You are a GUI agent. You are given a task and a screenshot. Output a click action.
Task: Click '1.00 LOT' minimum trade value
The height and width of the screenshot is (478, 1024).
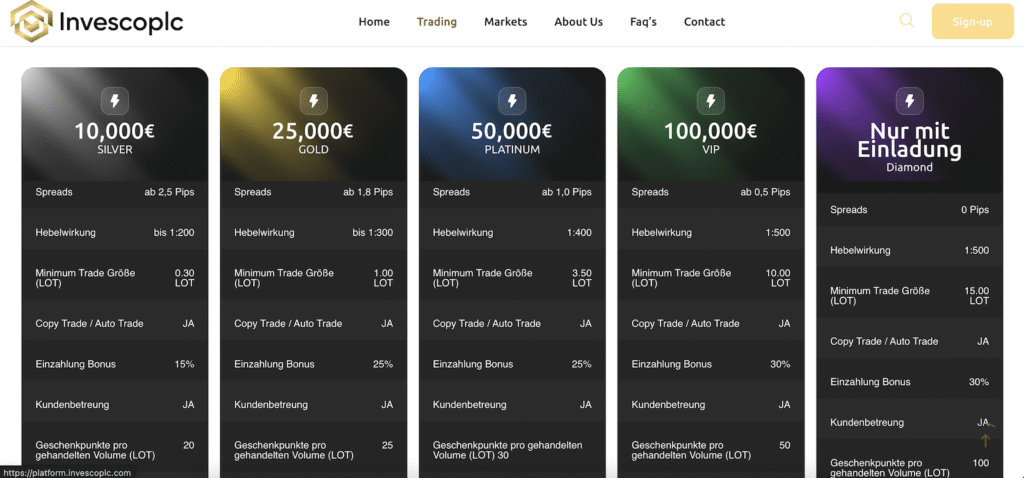tap(383, 278)
